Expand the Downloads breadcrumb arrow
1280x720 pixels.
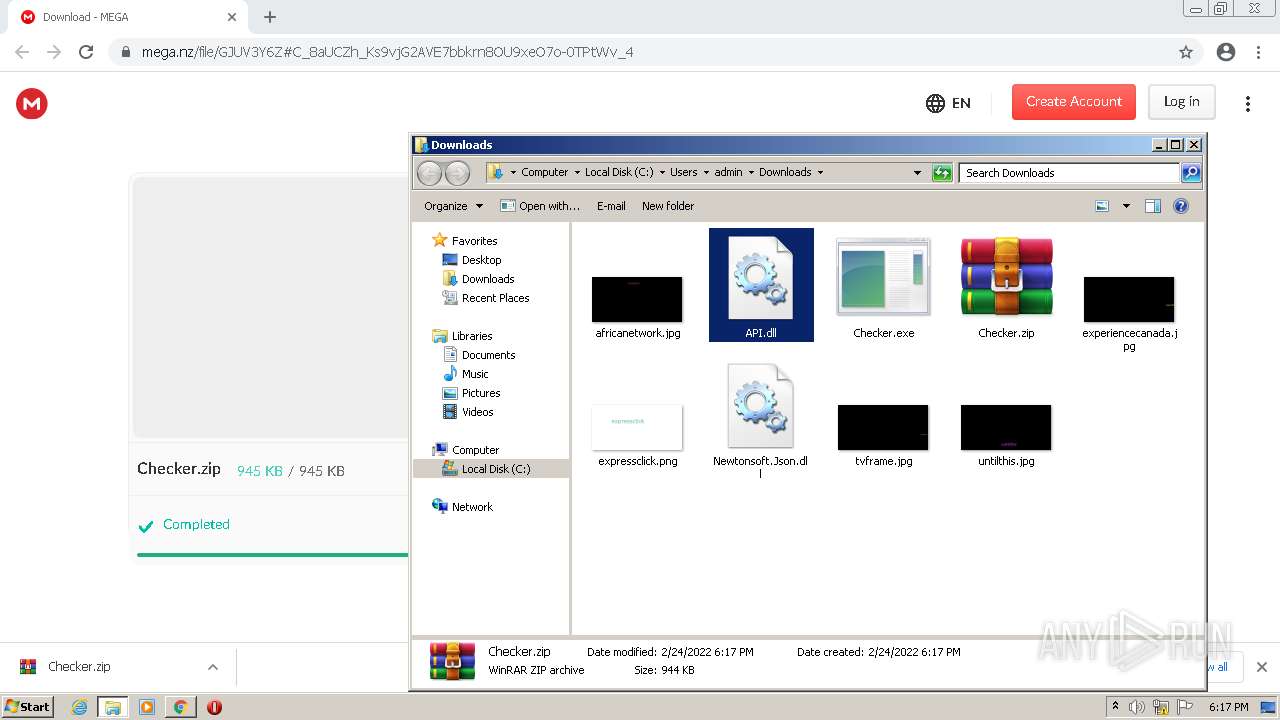click(x=820, y=173)
